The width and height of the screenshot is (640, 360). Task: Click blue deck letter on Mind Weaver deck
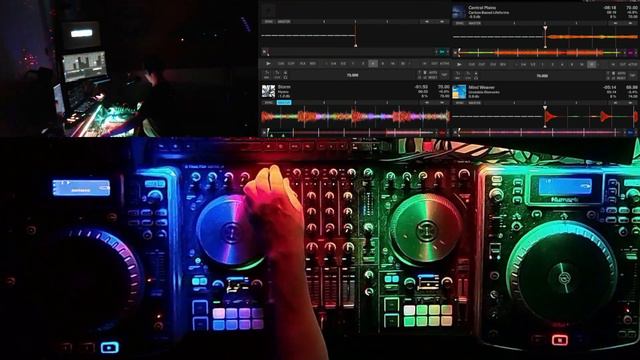pyautogui.click(x=631, y=132)
